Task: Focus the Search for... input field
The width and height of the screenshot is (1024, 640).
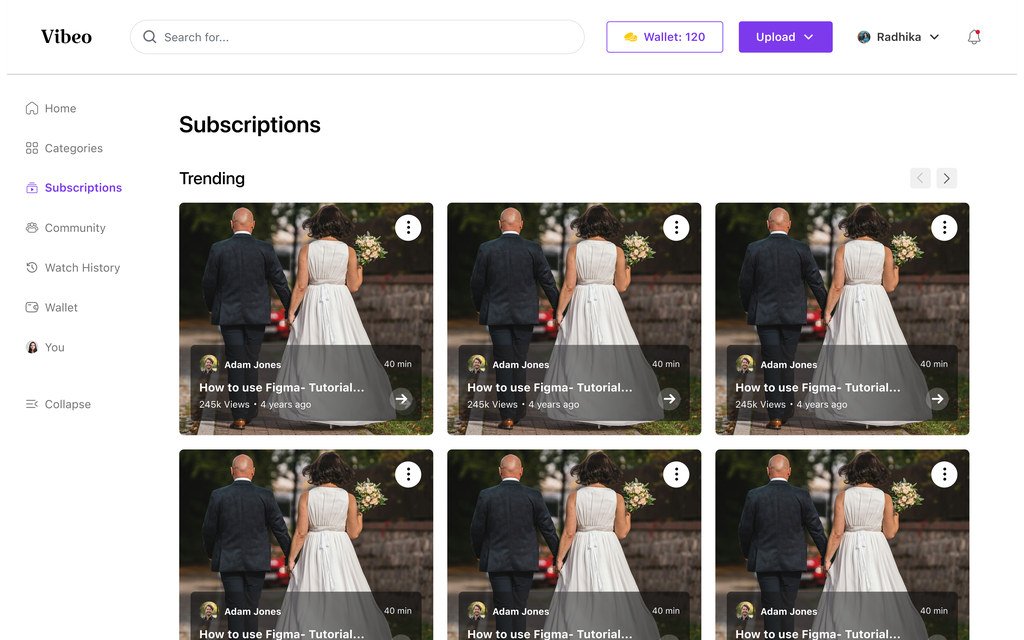Action: pos(357,37)
